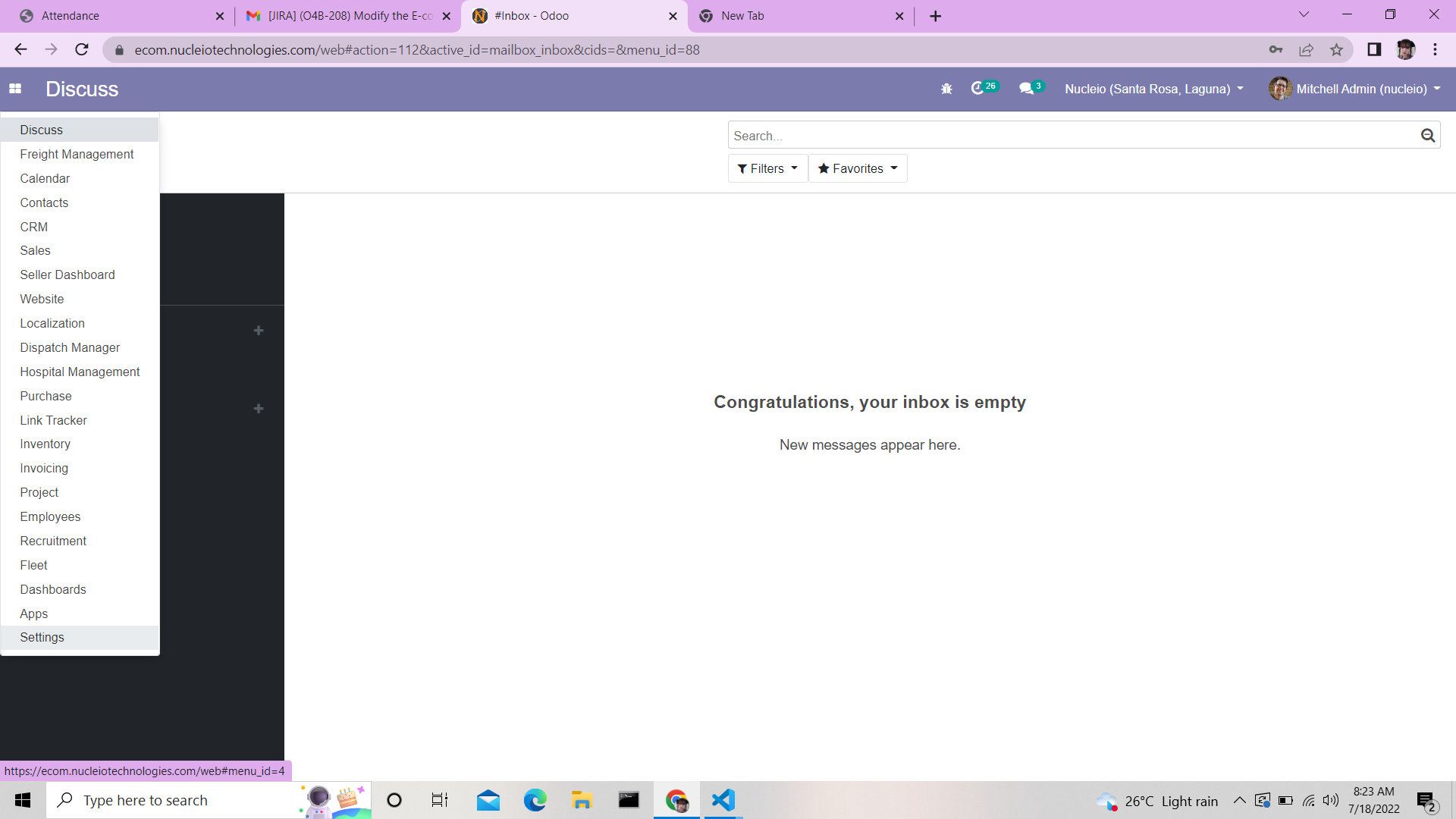The height and width of the screenshot is (819, 1456).
Task: Open the conversations chat icon
Action: tap(1031, 88)
